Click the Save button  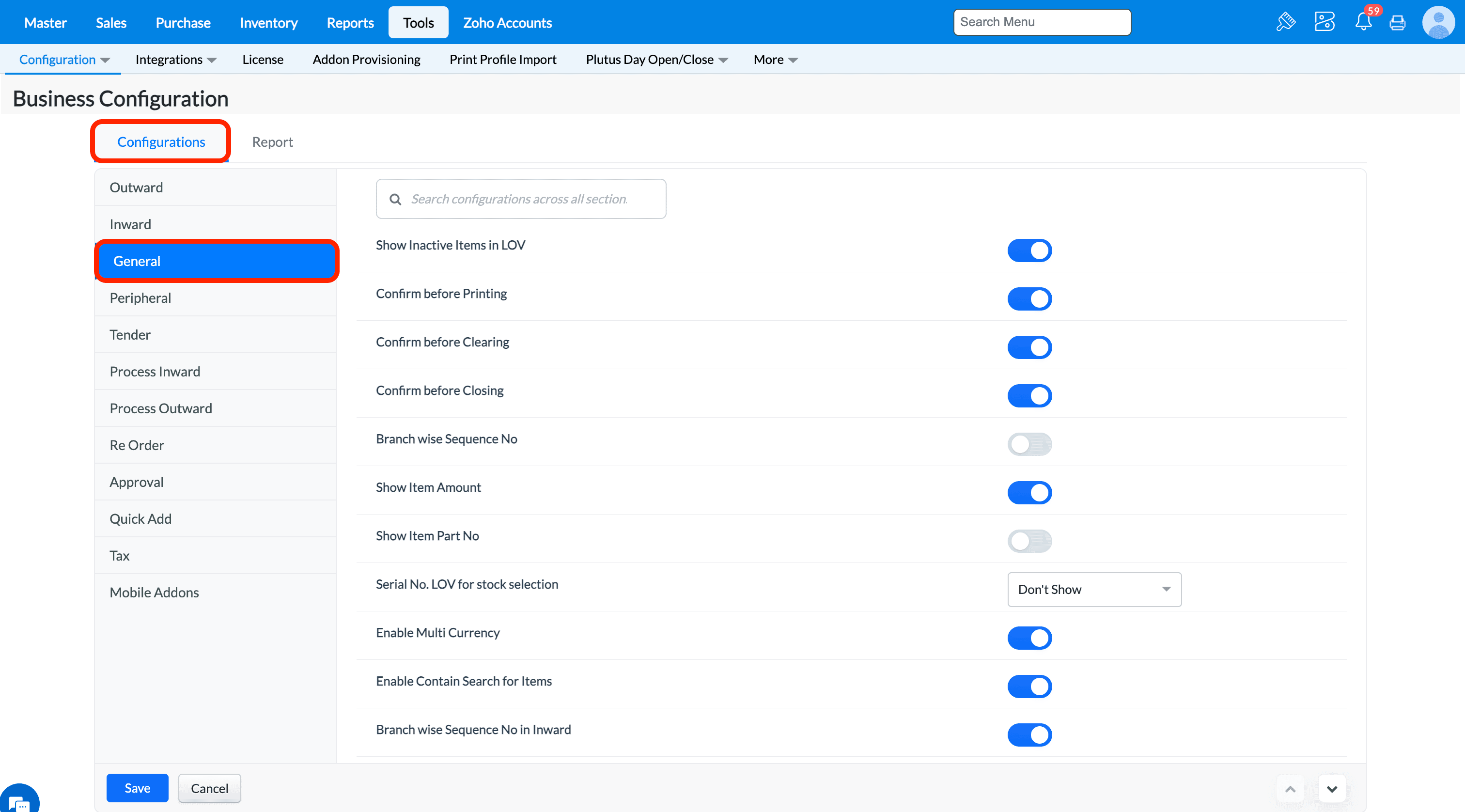(137, 788)
